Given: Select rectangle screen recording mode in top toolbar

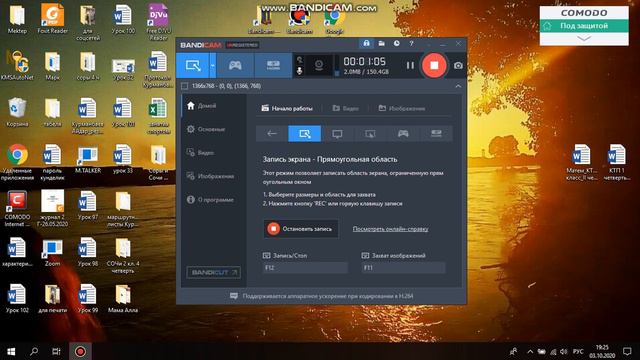Looking at the screenshot, I should (193, 65).
